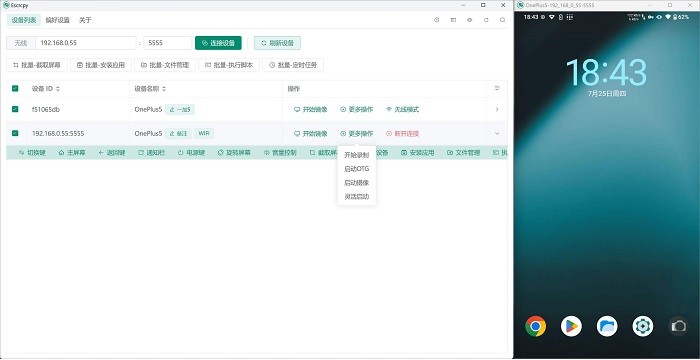Open the Settings gear in OnePlus5 mirror window
Image resolution: width=700 pixels, height=360 pixels.
pyautogui.click(x=643, y=326)
